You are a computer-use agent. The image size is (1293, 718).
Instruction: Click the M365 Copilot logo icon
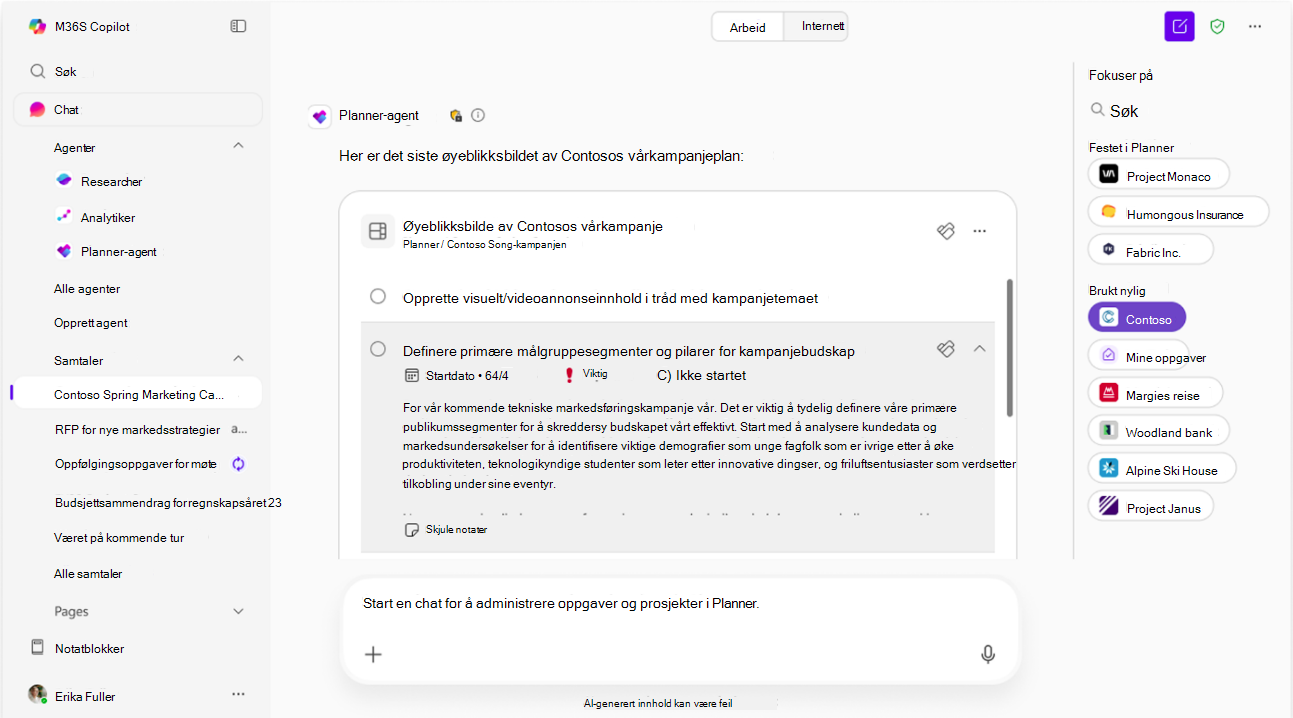click(37, 27)
